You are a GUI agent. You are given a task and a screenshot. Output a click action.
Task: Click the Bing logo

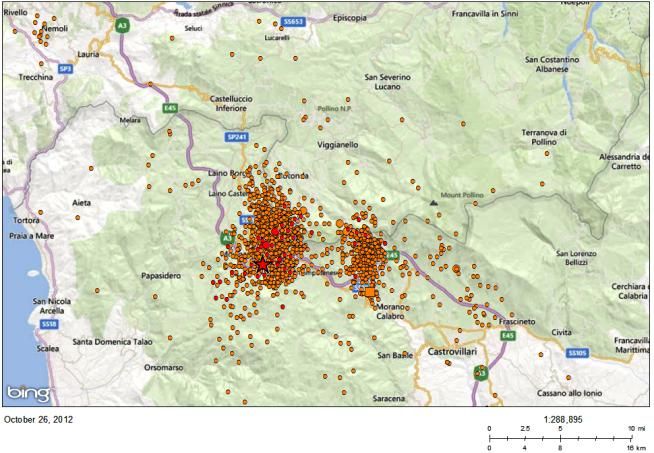pyautogui.click(x=25, y=391)
